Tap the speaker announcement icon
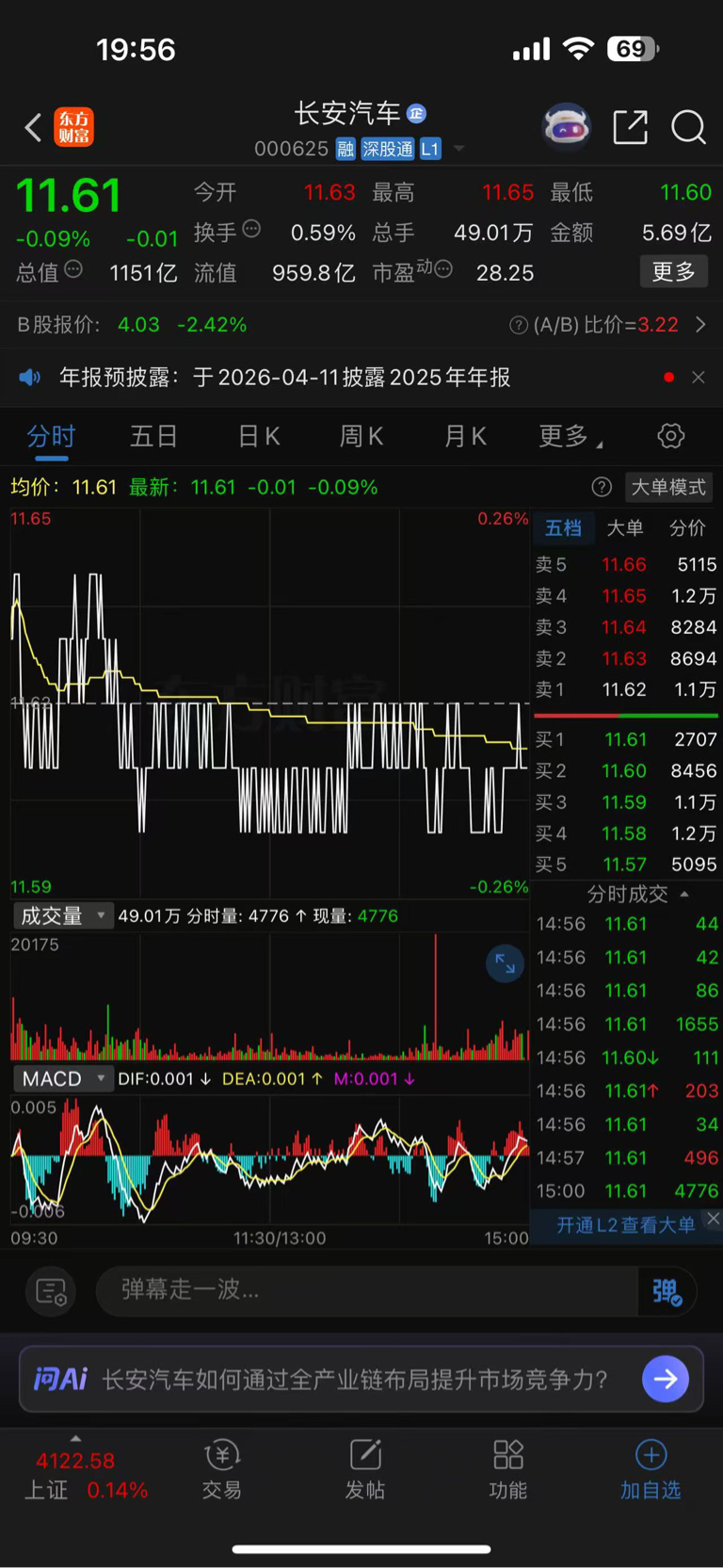 (x=30, y=378)
